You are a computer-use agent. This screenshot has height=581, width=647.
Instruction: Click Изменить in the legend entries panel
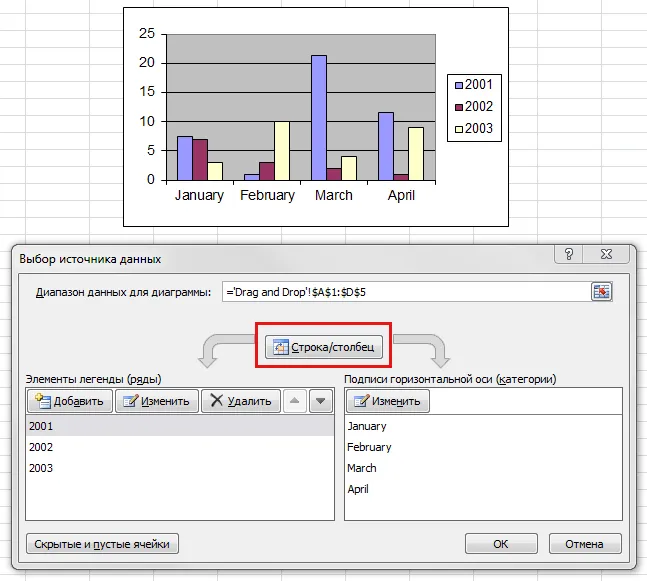coord(157,401)
